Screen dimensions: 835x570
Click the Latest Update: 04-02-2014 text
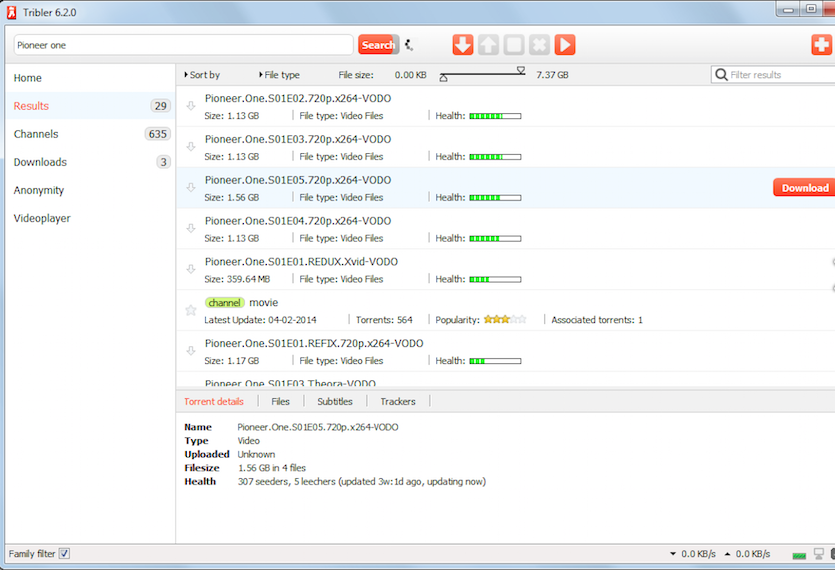[260, 320]
